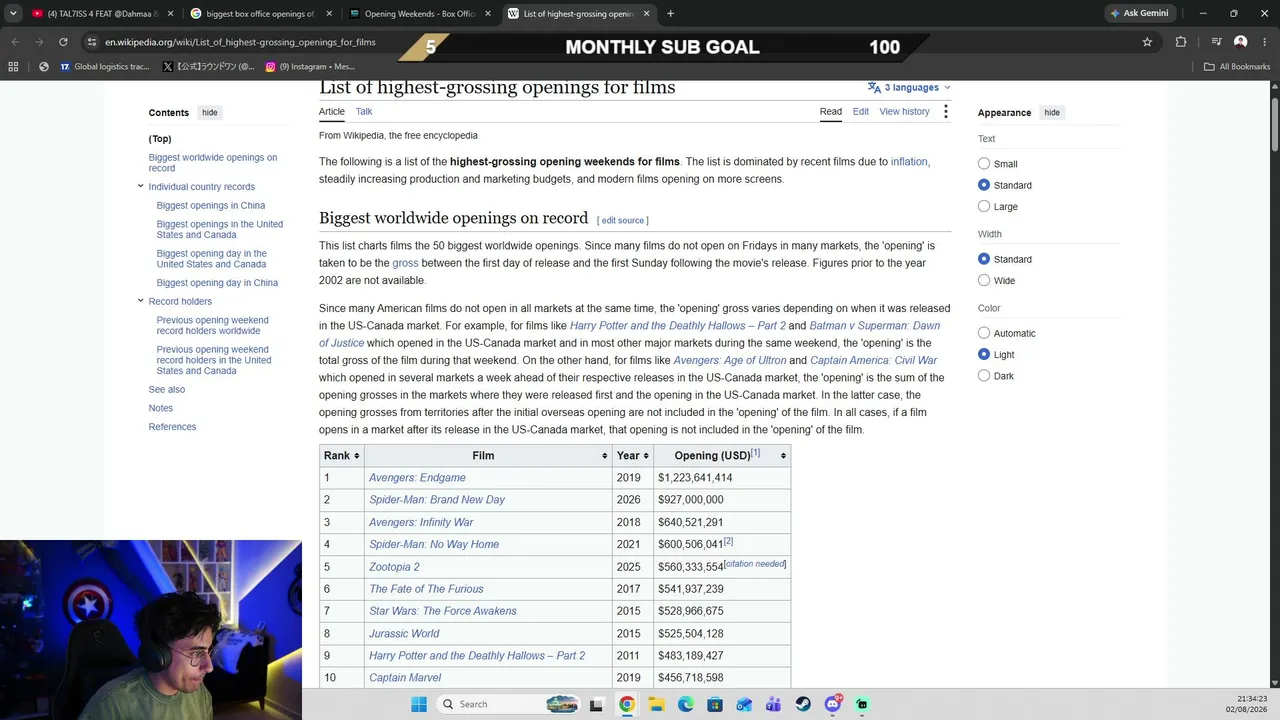Bookmark this page with the star icon
The width and height of the screenshot is (1280, 720).
[1147, 42]
